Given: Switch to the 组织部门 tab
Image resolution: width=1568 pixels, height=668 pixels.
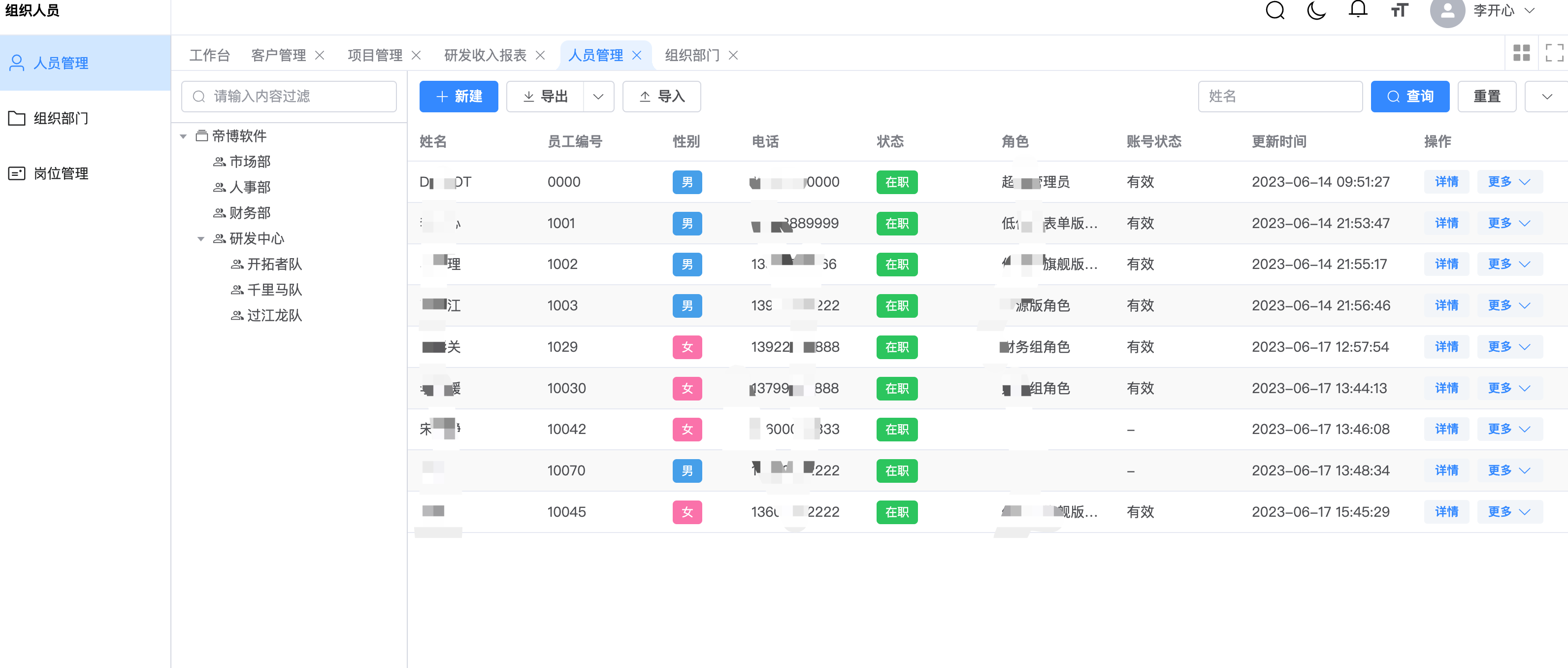Looking at the screenshot, I should click(x=692, y=55).
